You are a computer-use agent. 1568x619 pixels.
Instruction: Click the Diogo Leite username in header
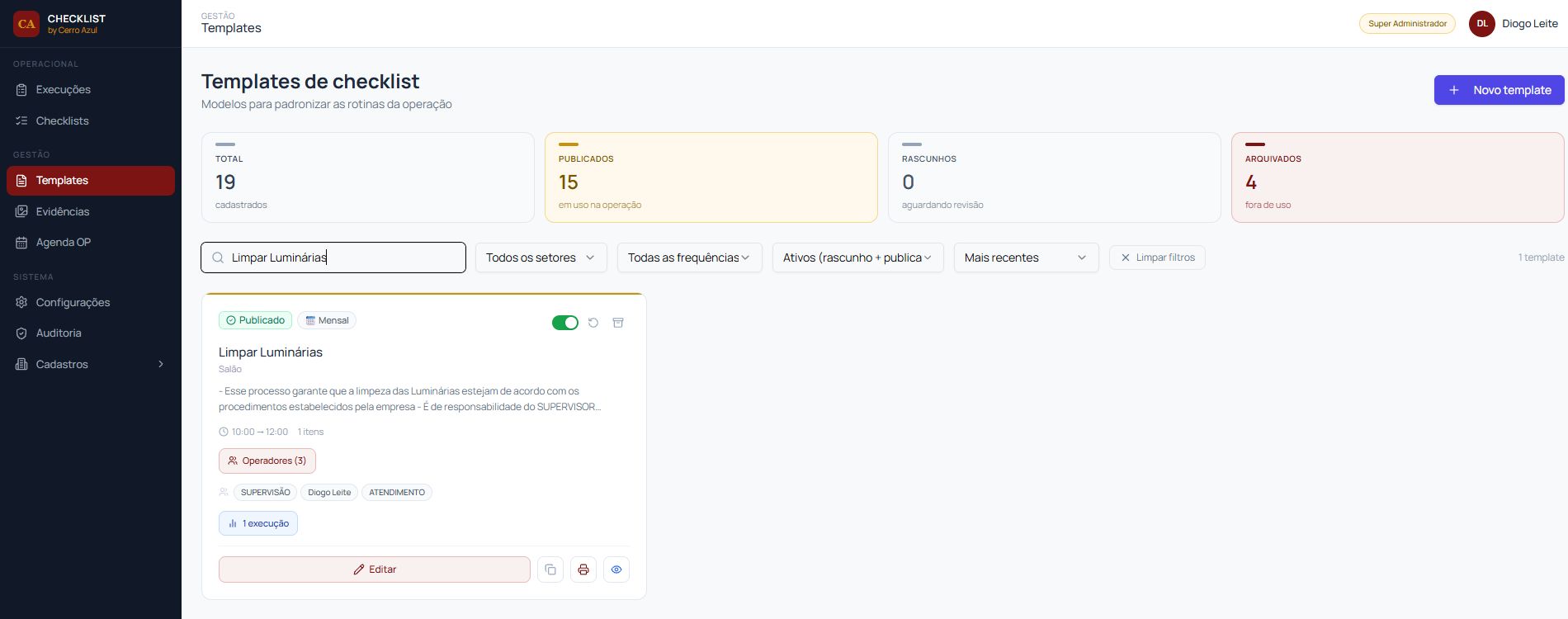1530,24
